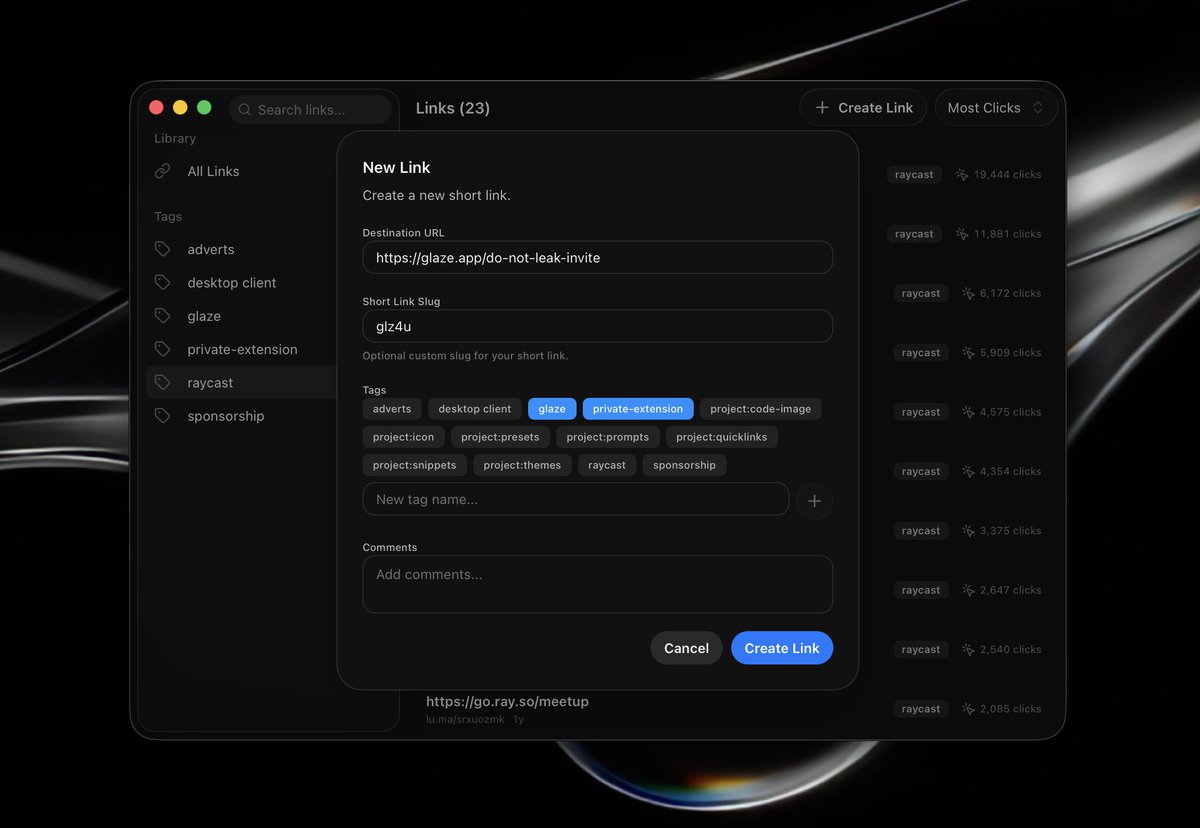Click the tag icon beside raycast in sidebar
Image resolution: width=1200 pixels, height=828 pixels.
(x=162, y=383)
